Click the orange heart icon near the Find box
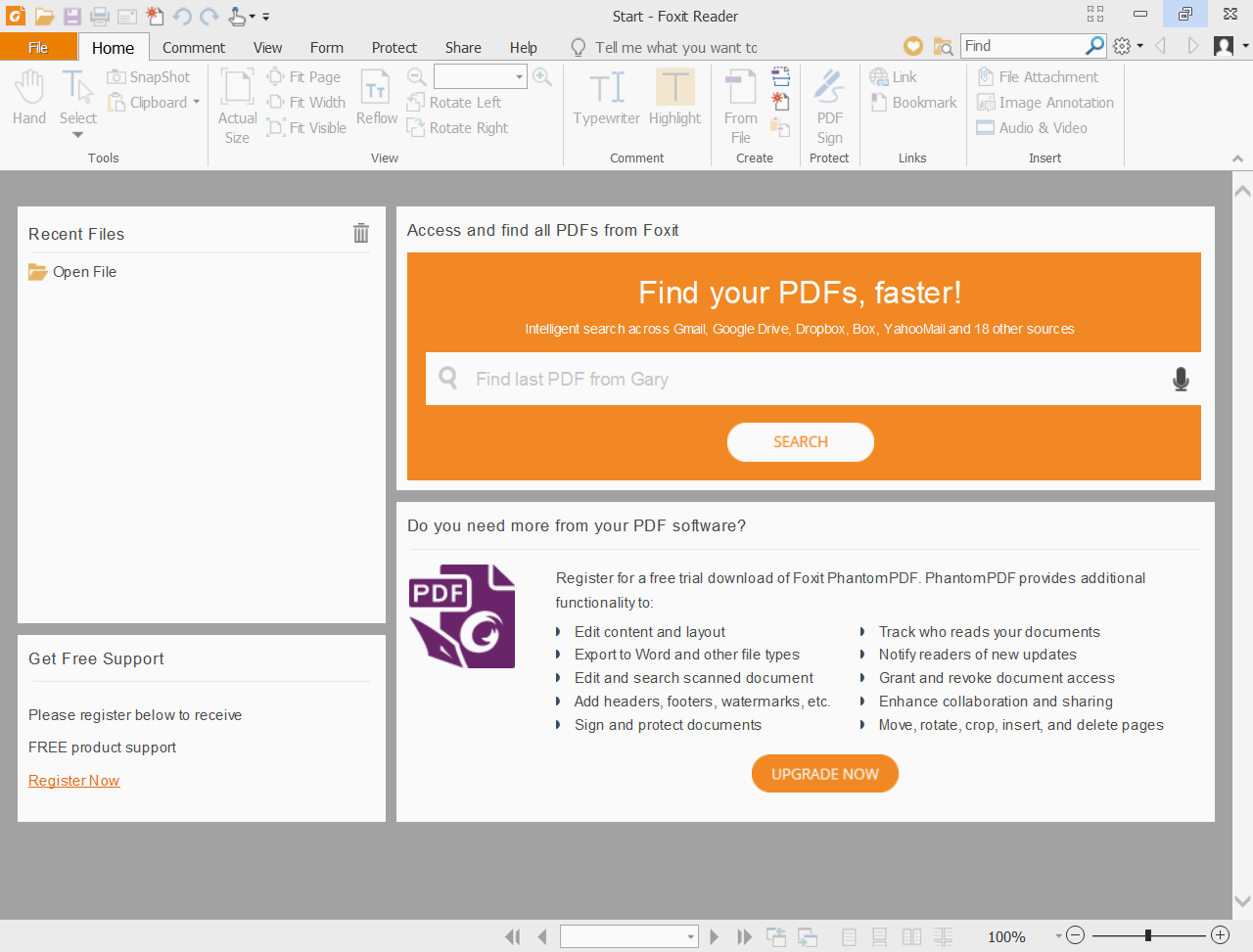 913,46
